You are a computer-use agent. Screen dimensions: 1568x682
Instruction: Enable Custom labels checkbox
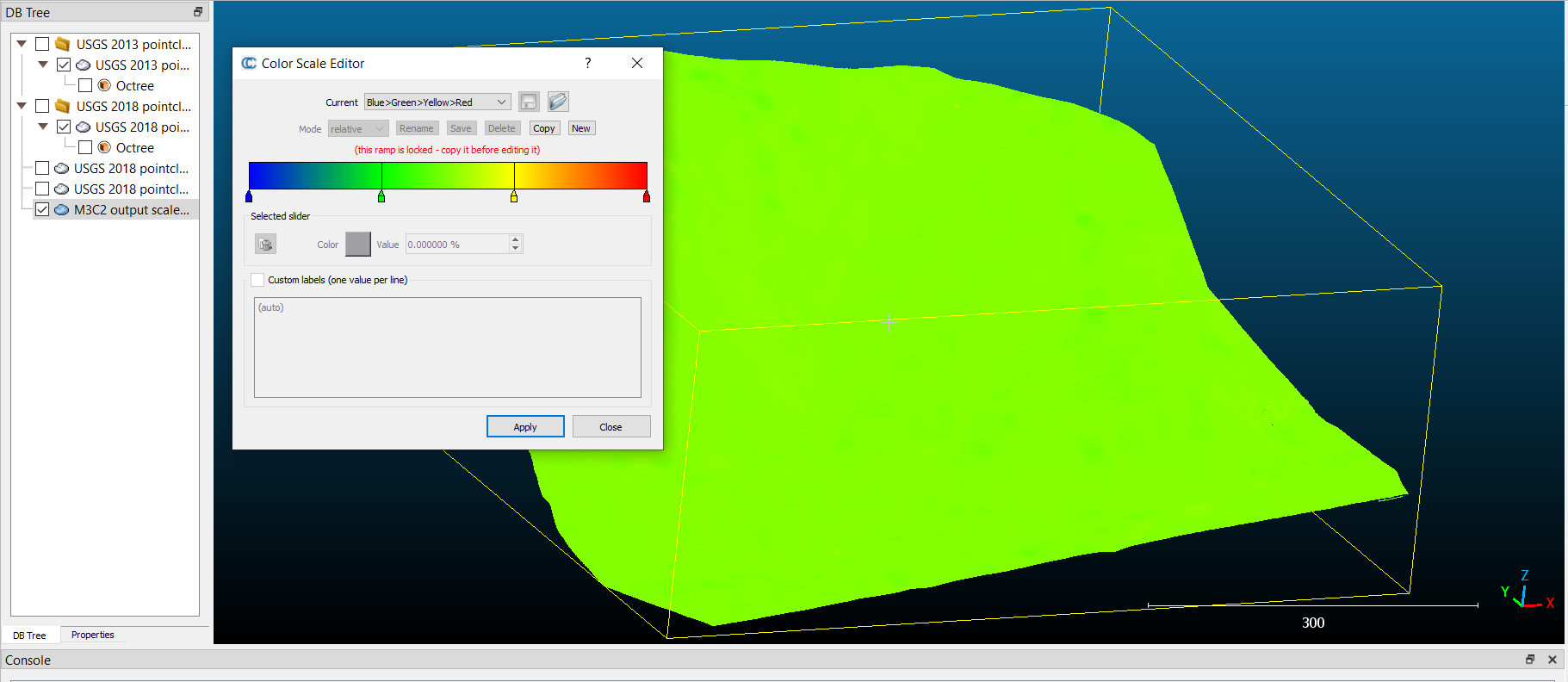tap(257, 280)
